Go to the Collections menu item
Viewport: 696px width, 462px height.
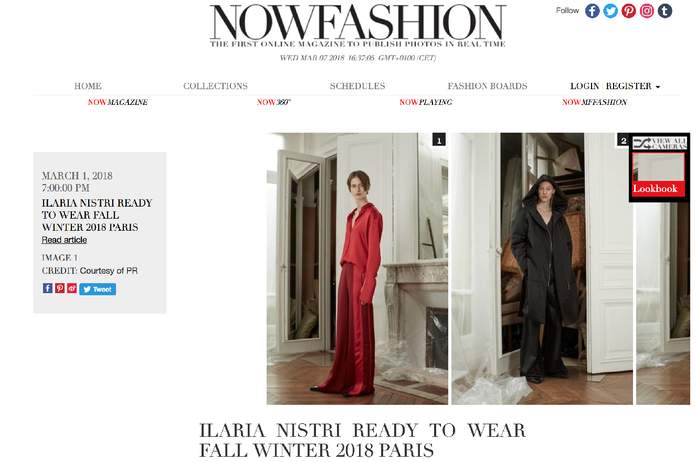pos(215,86)
